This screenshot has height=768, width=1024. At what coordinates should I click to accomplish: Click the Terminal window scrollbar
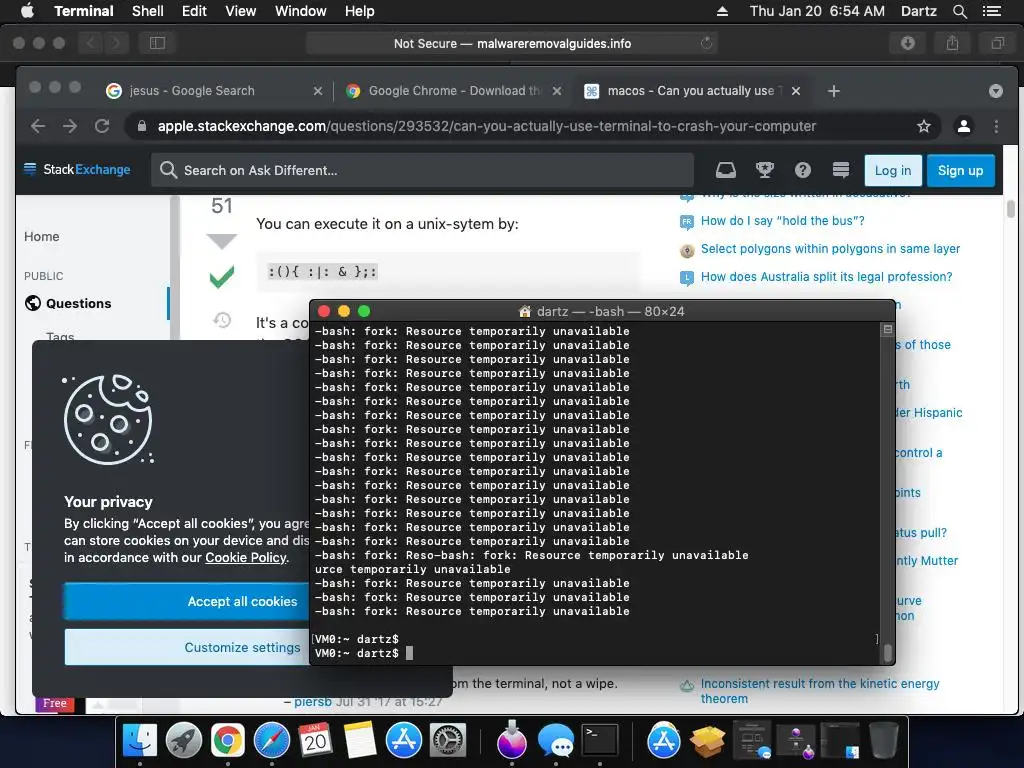point(888,652)
